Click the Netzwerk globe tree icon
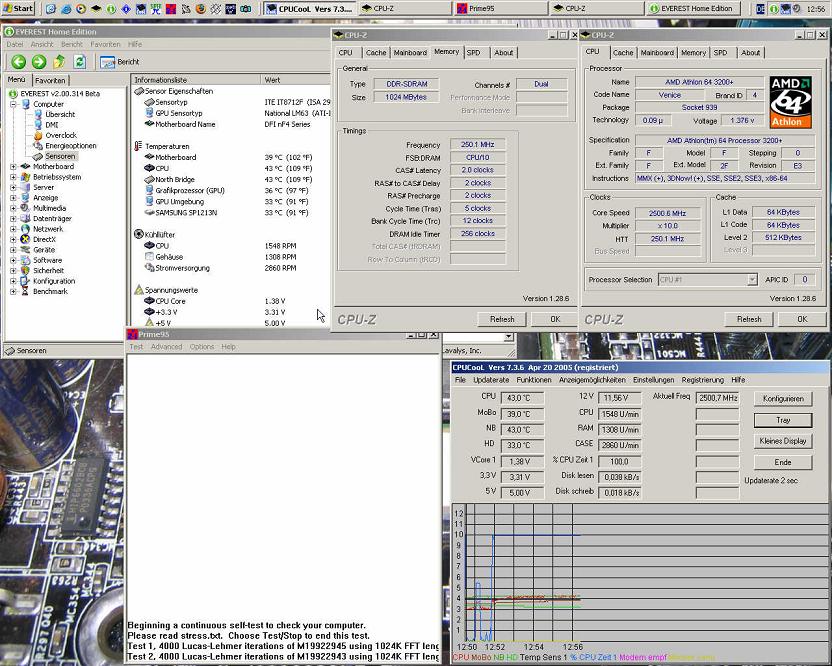This screenshot has width=832, height=666. point(25,229)
